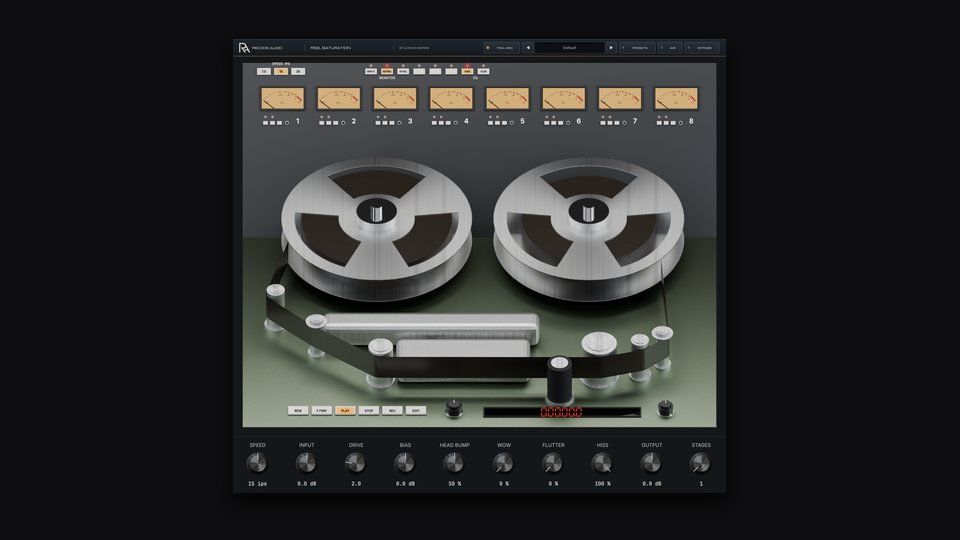Click the Recode Audio logo

click(244, 48)
